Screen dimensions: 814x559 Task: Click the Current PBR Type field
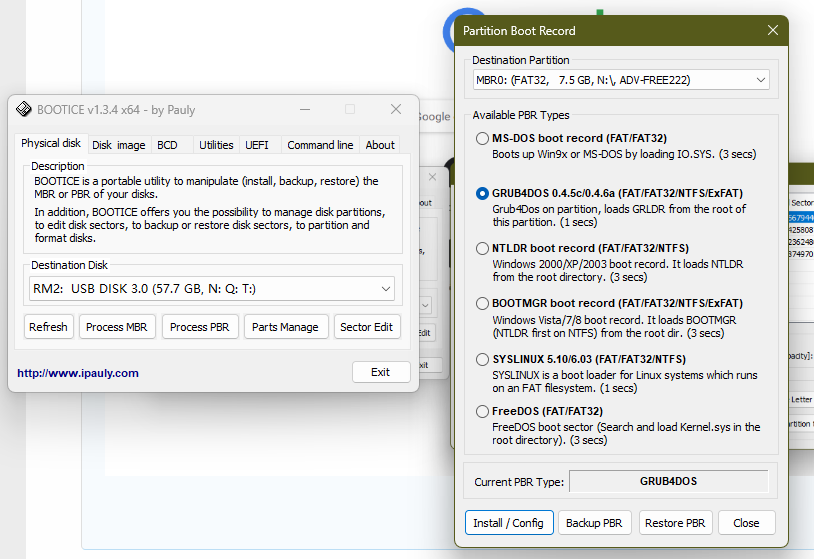(668, 482)
